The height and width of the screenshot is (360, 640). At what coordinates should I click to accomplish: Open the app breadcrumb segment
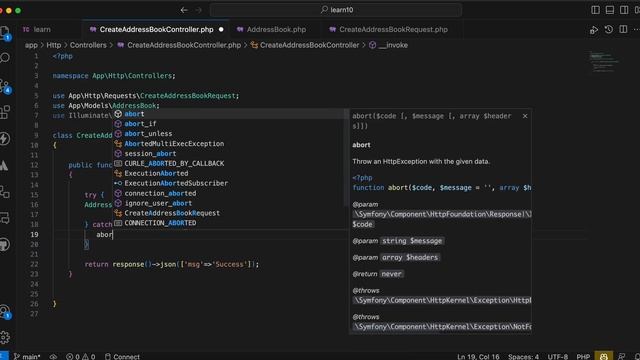[31, 45]
